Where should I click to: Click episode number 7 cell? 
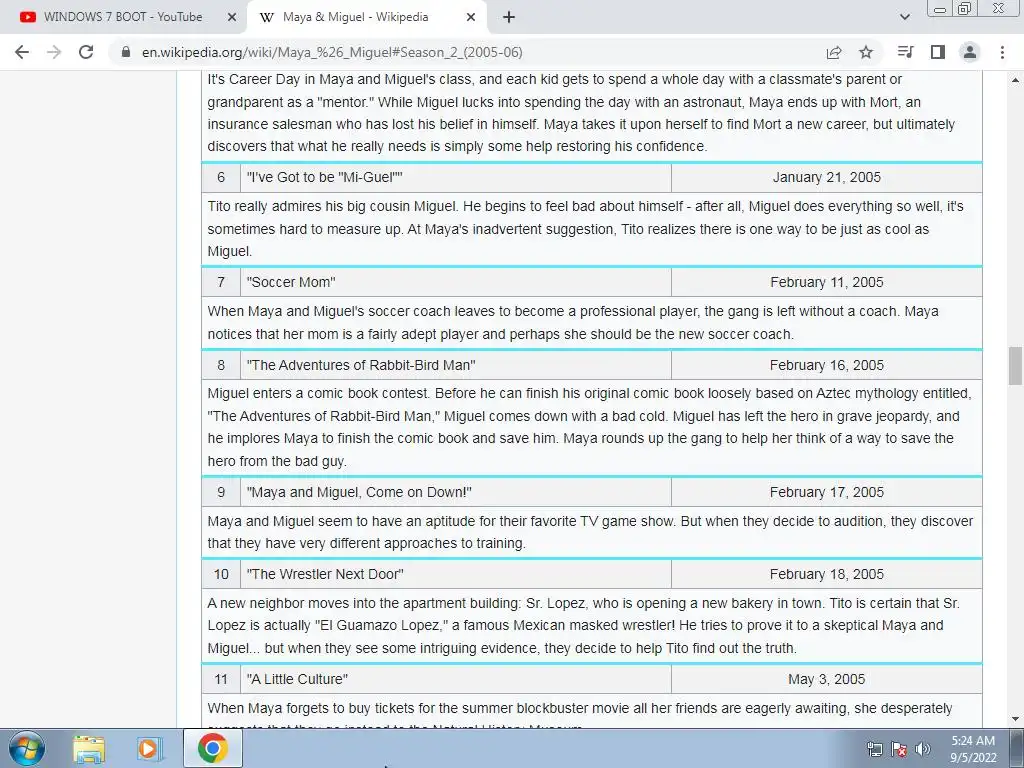tap(221, 282)
